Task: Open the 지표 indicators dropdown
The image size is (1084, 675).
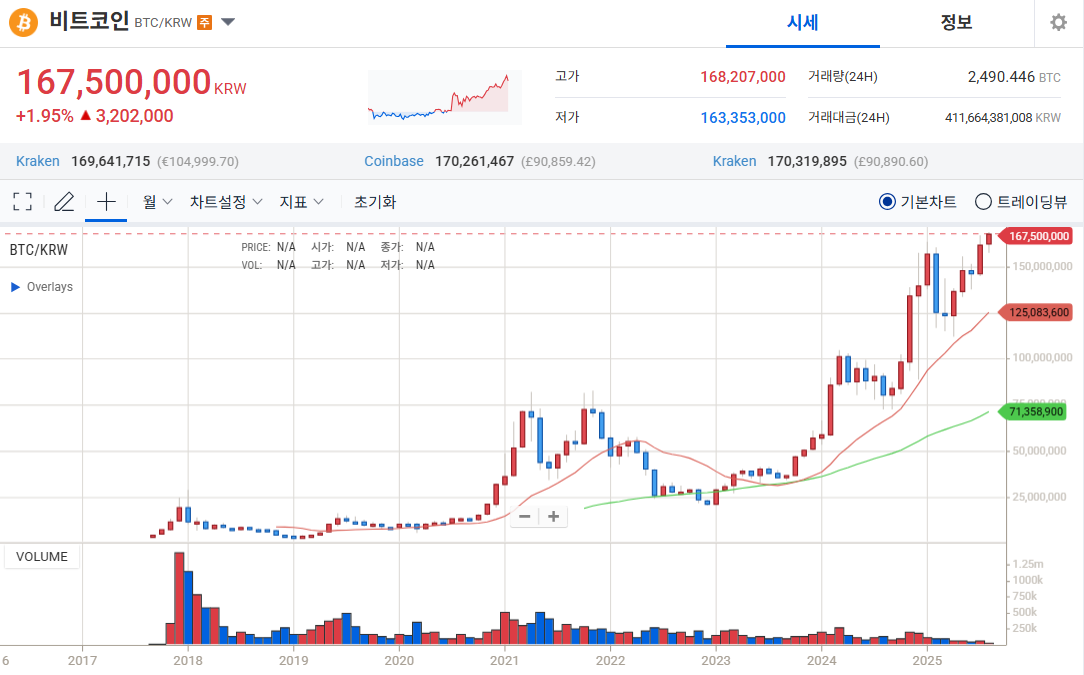Action: coord(301,202)
